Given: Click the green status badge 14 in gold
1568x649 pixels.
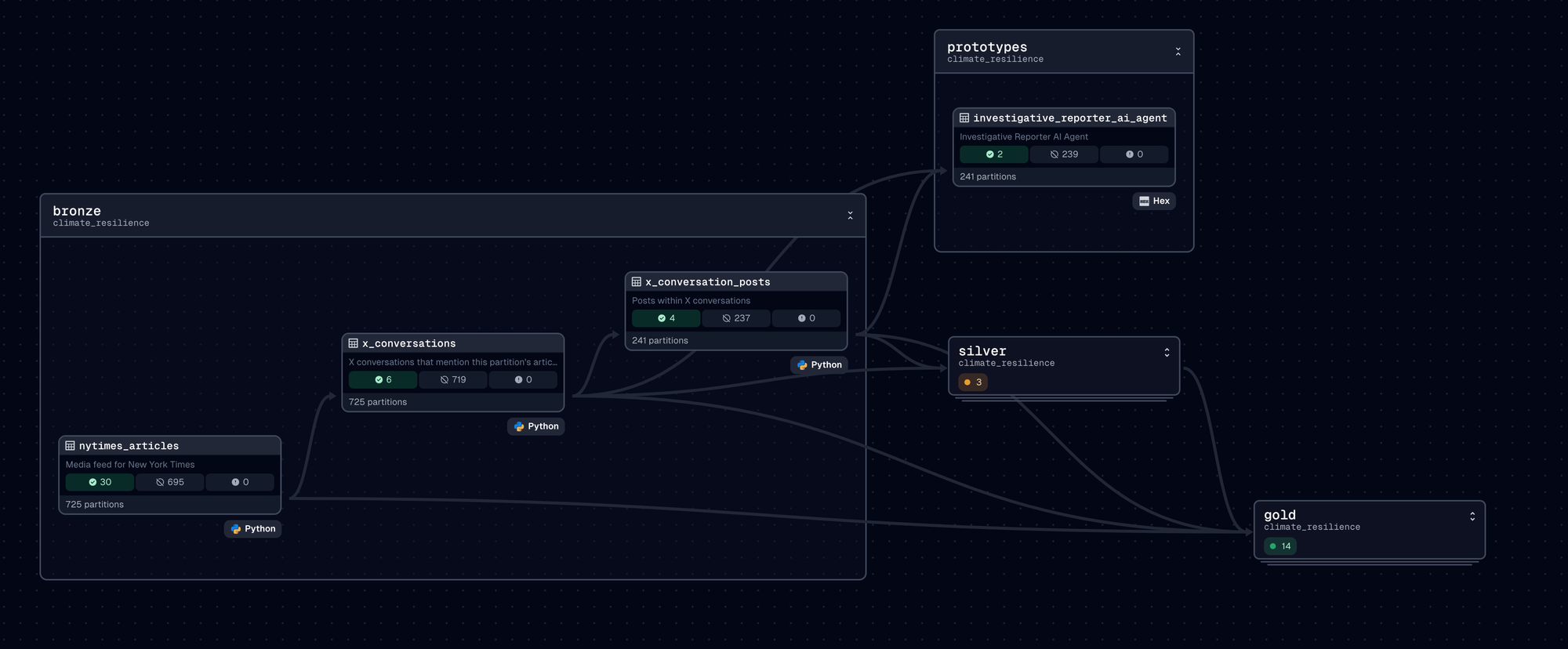Looking at the screenshot, I should coord(1280,546).
